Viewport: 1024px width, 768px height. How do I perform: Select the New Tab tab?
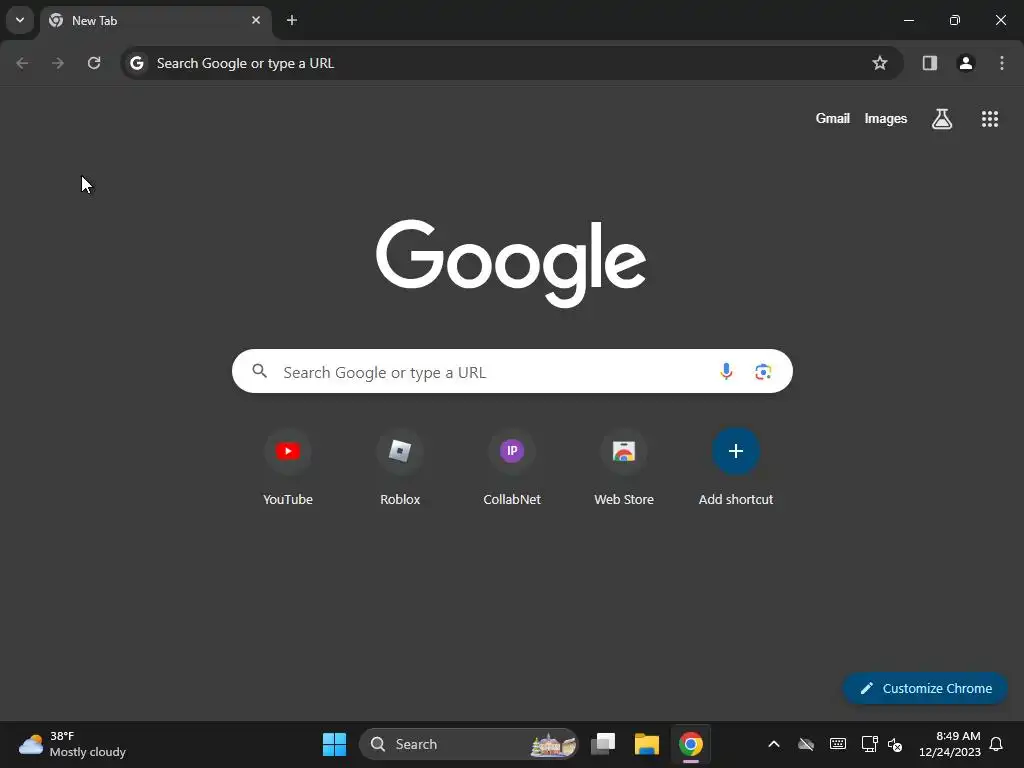[155, 21]
